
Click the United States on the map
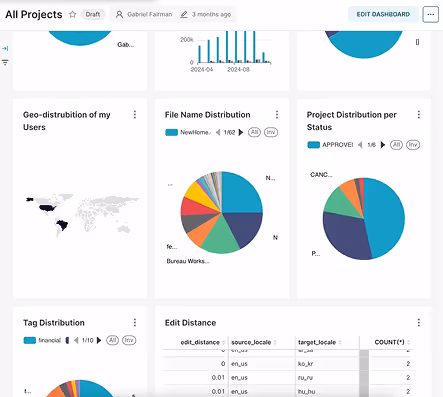(47, 208)
